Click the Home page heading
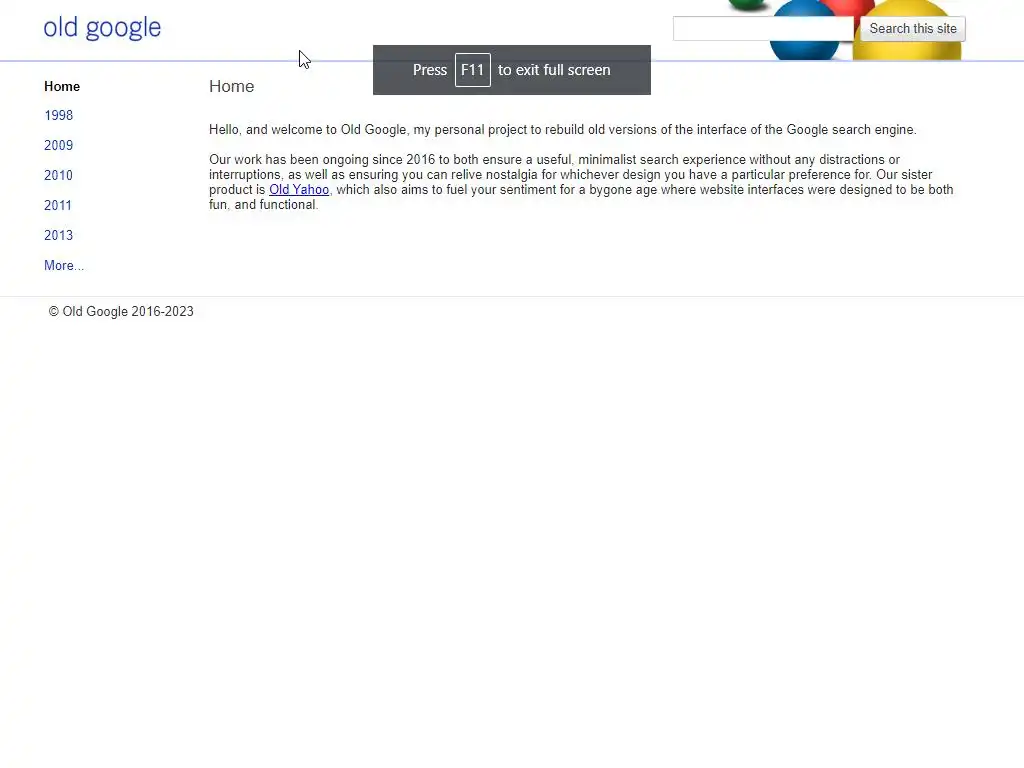Image resolution: width=1024 pixels, height=768 pixels. (232, 86)
